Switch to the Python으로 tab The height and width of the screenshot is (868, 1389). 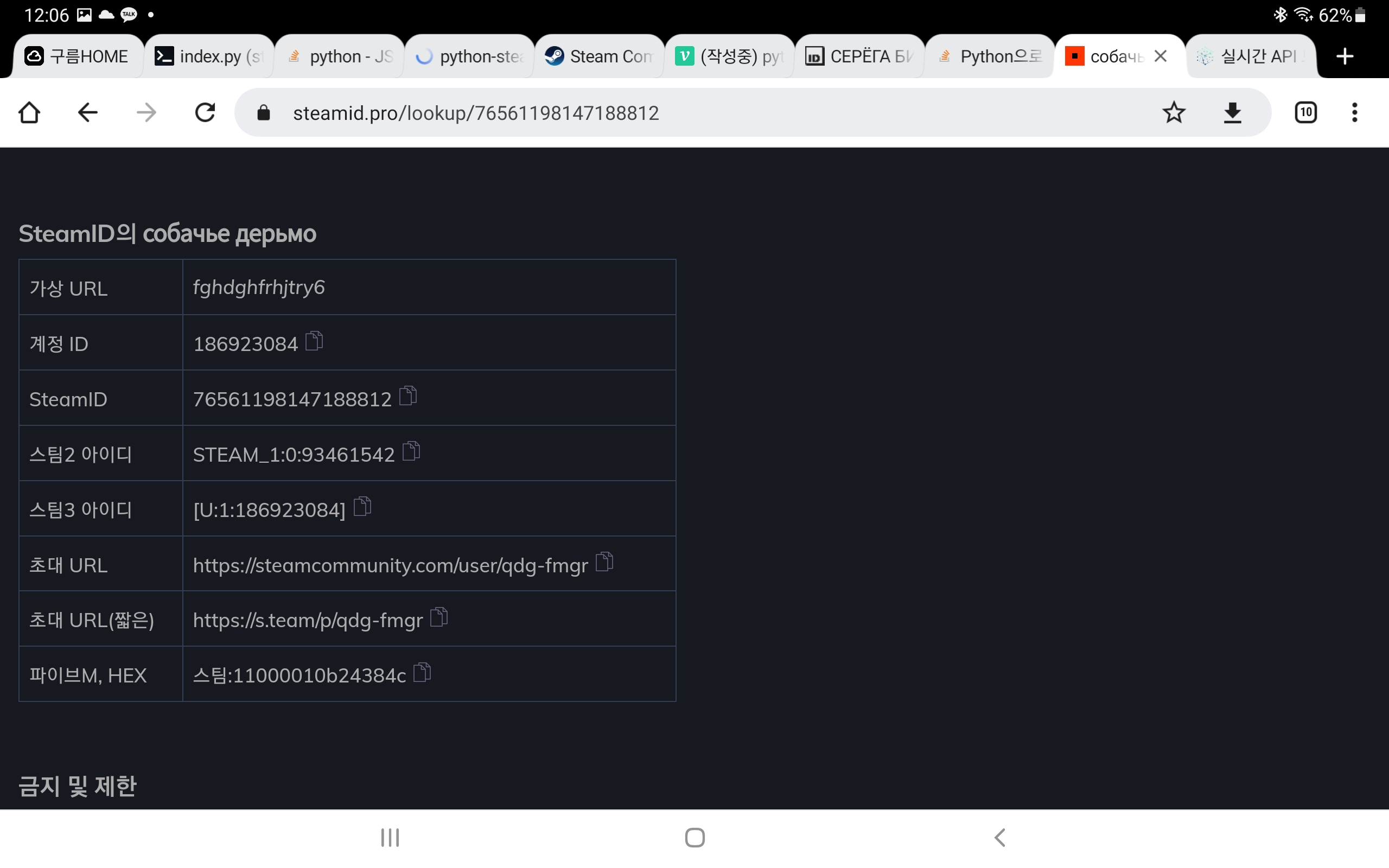point(991,56)
